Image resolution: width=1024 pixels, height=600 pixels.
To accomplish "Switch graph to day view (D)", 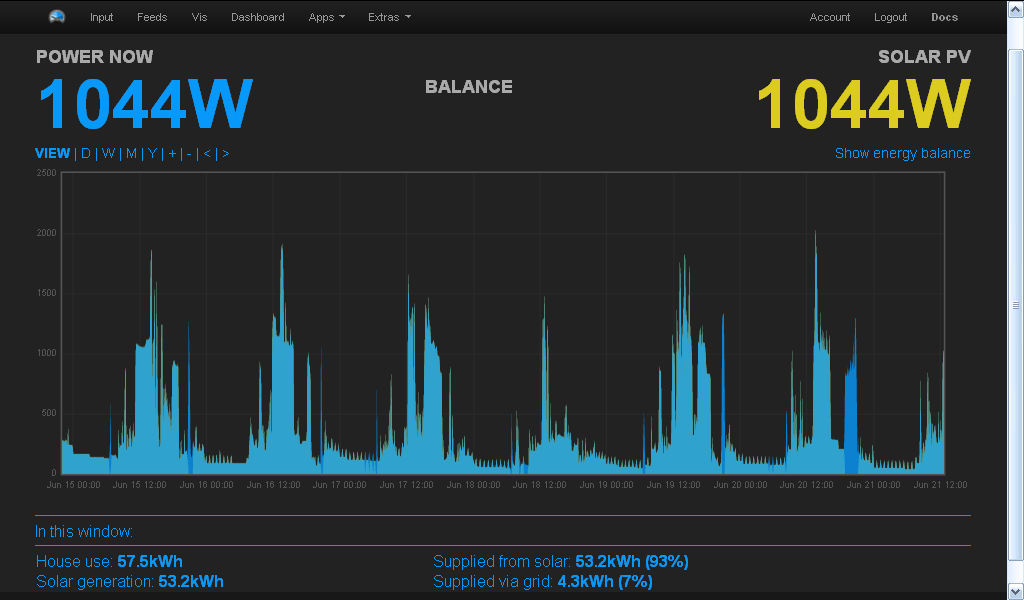I will point(86,153).
